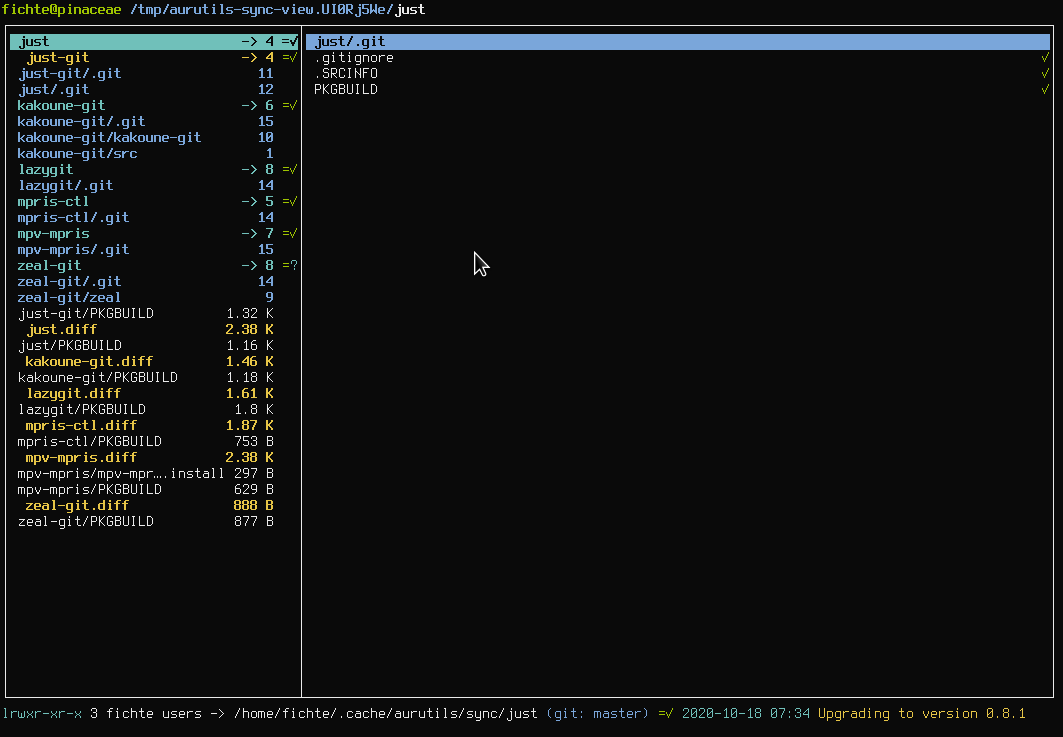
Task: Open the 'mpv-mpris.diff' file
Action: (x=154, y=458)
